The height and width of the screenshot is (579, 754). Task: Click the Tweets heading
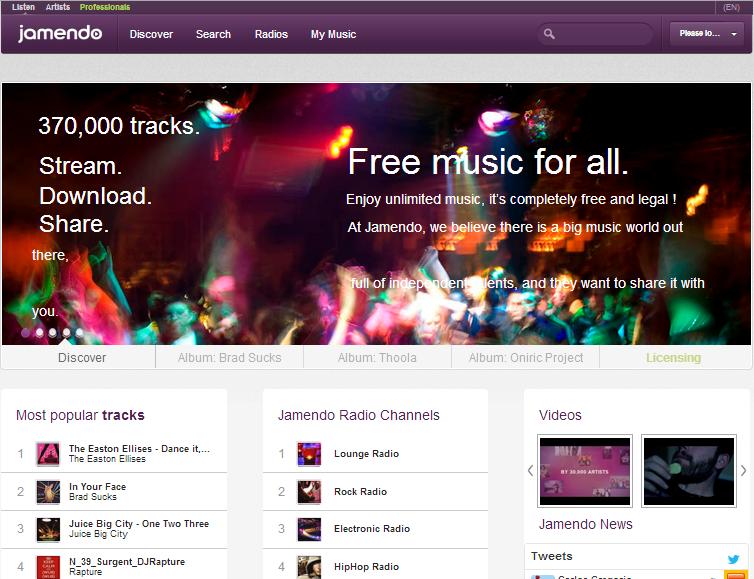[x=552, y=556]
